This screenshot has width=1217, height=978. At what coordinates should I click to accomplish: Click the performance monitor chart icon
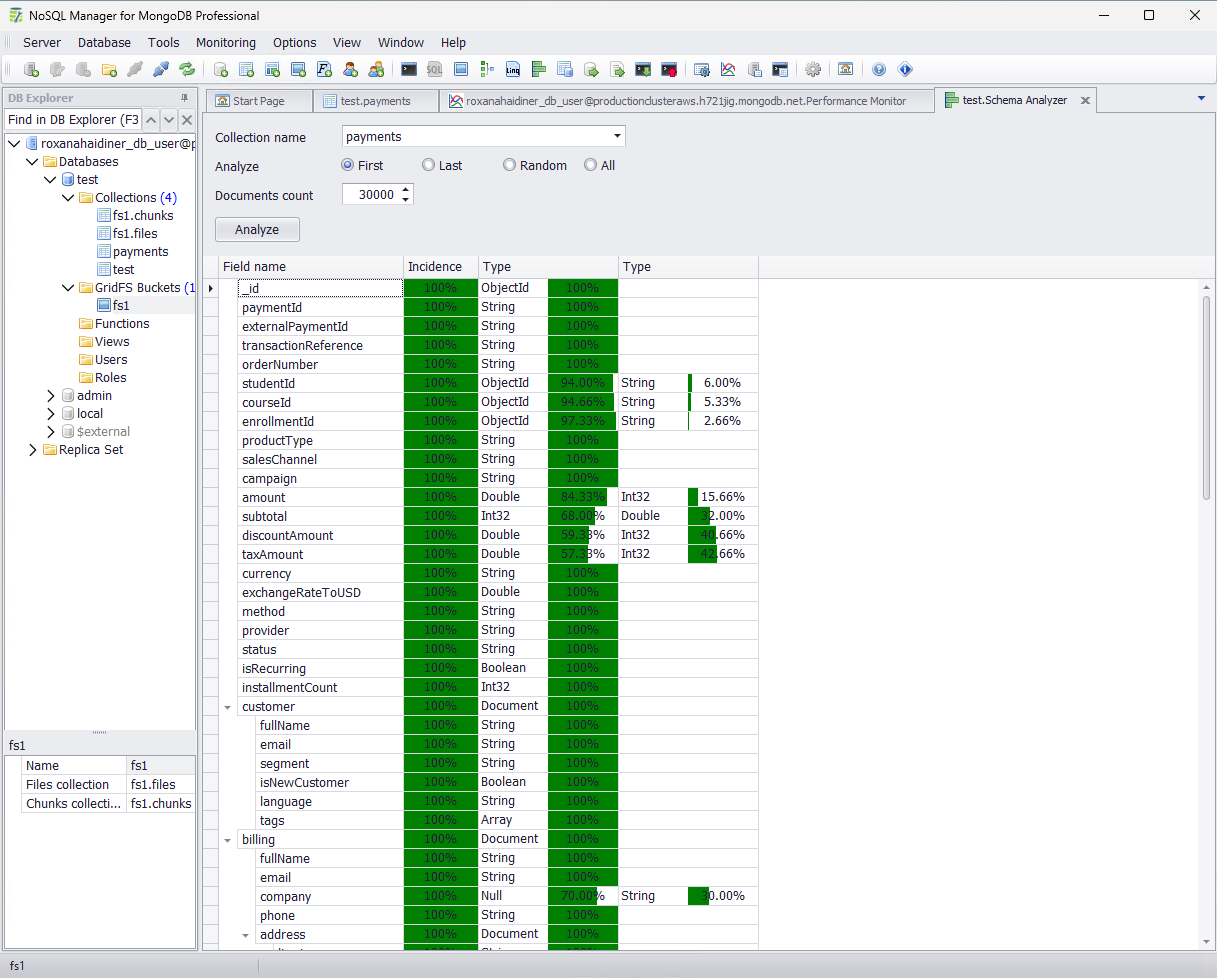pyautogui.click(x=728, y=69)
